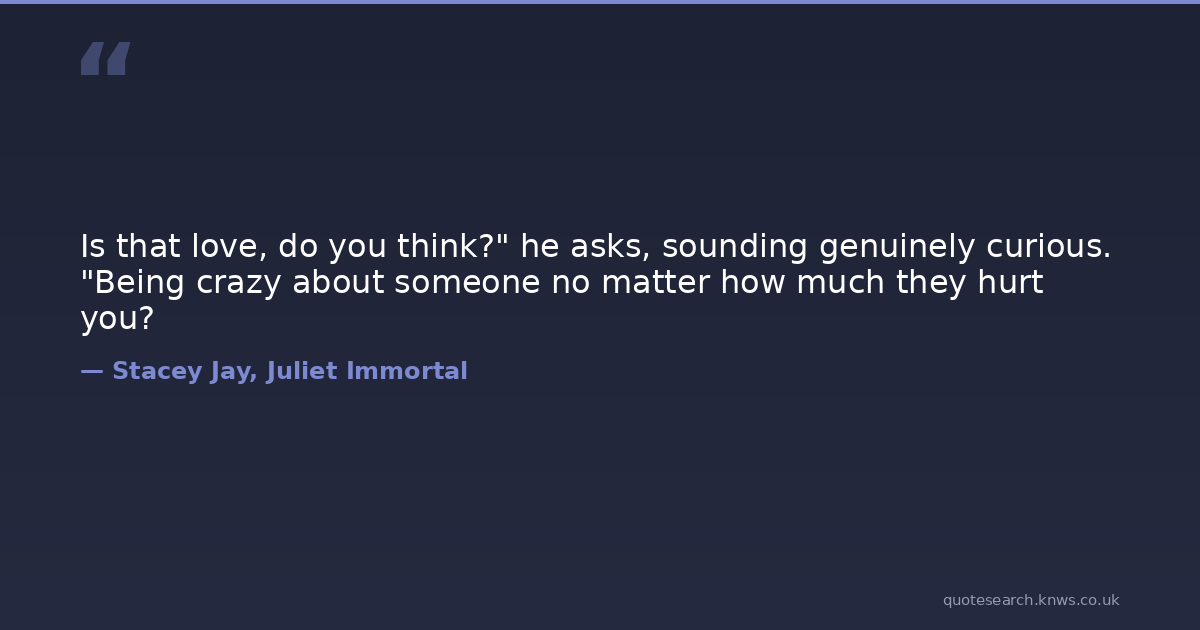
Task: Click the final word "you?" on the third line
Action: pos(118,319)
